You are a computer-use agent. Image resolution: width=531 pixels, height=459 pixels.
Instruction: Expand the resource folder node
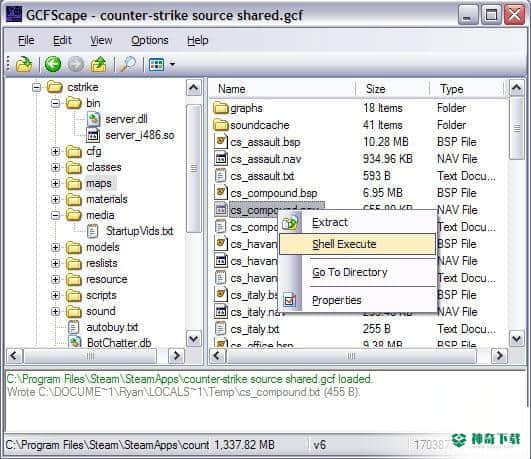[56, 279]
